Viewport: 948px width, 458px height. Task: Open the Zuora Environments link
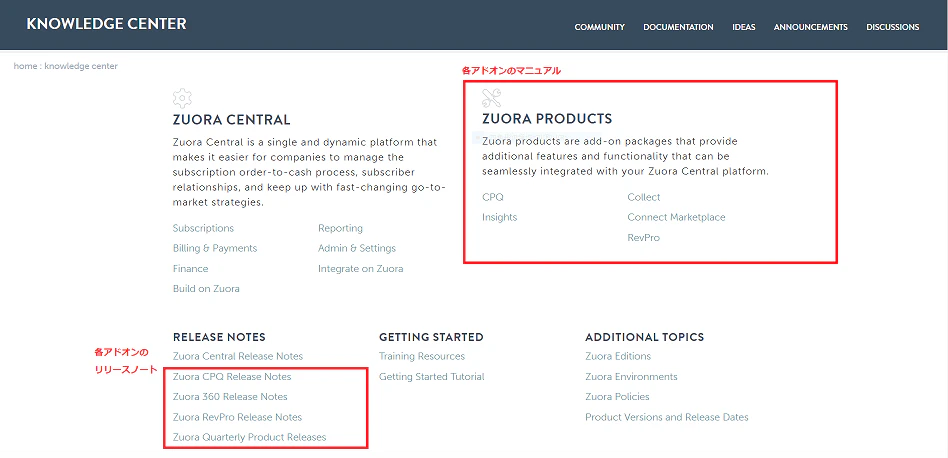click(x=631, y=377)
